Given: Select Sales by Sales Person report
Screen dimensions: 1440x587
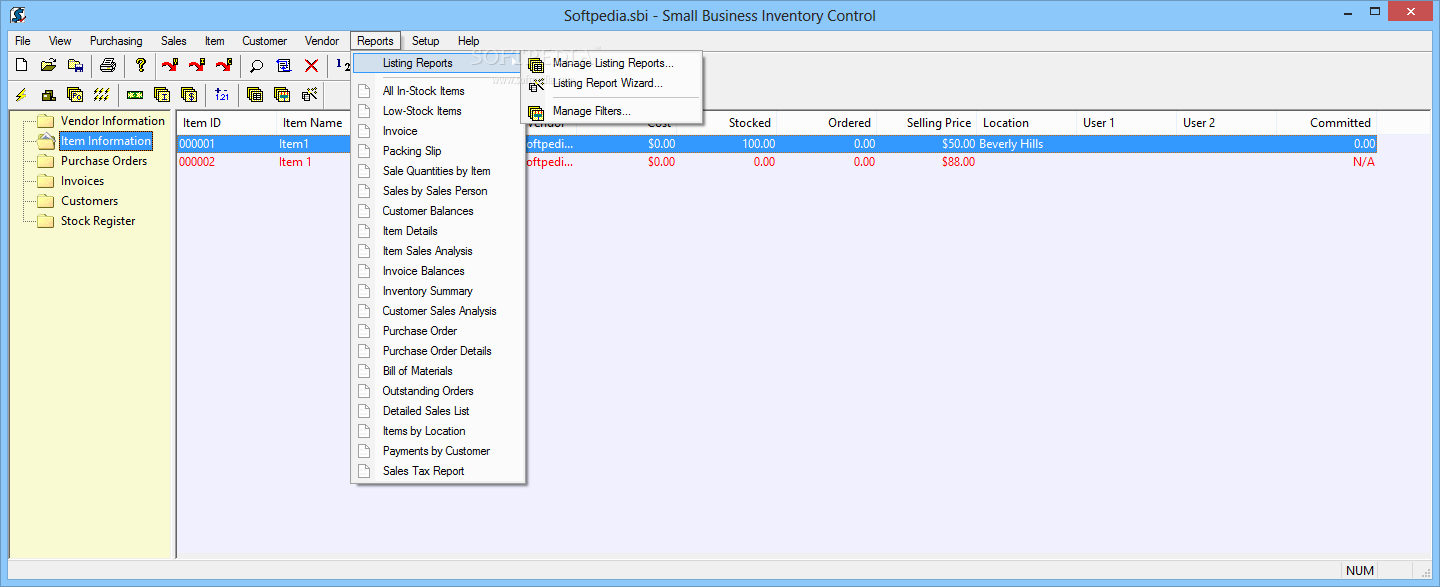Looking at the screenshot, I should coord(438,191).
